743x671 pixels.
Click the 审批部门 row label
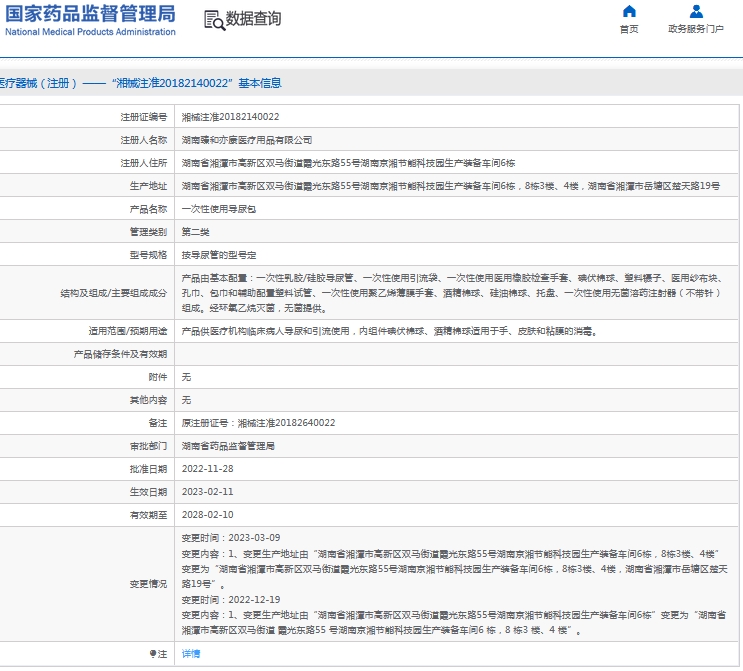(x=148, y=446)
